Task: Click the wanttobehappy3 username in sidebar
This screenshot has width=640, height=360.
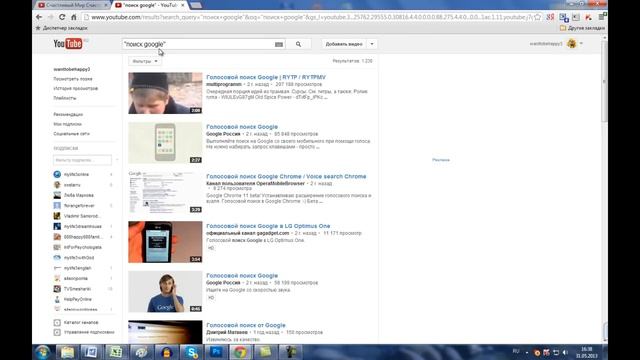Action: pos(72,69)
